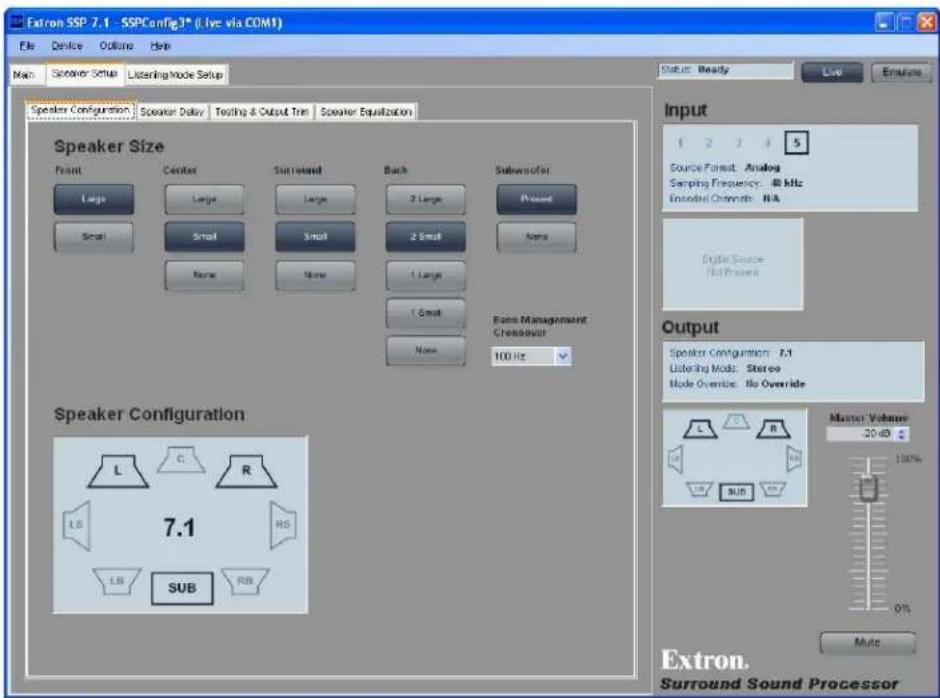Open the Testing & Output Trim sub-tab
The width and height of the screenshot is (940, 698).
(x=261, y=112)
